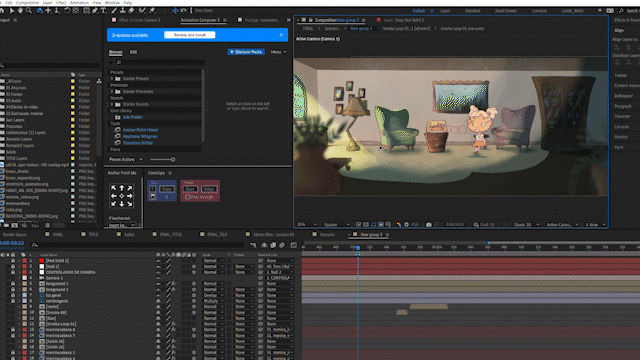
Task: Click the Animation Composer search field
Action: 159,62
